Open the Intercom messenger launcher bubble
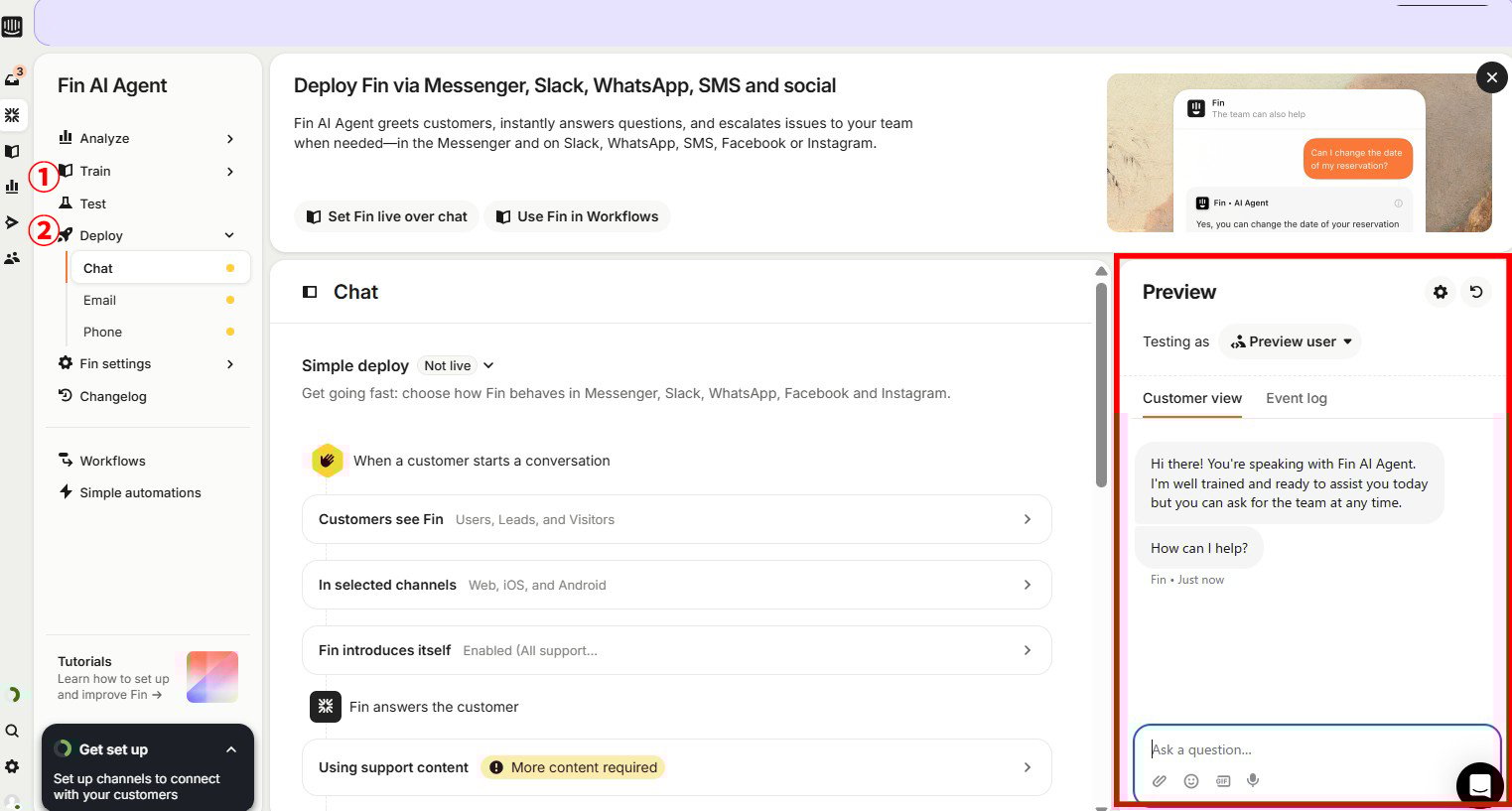Viewport: 1512px width, 811px height. point(1478,785)
